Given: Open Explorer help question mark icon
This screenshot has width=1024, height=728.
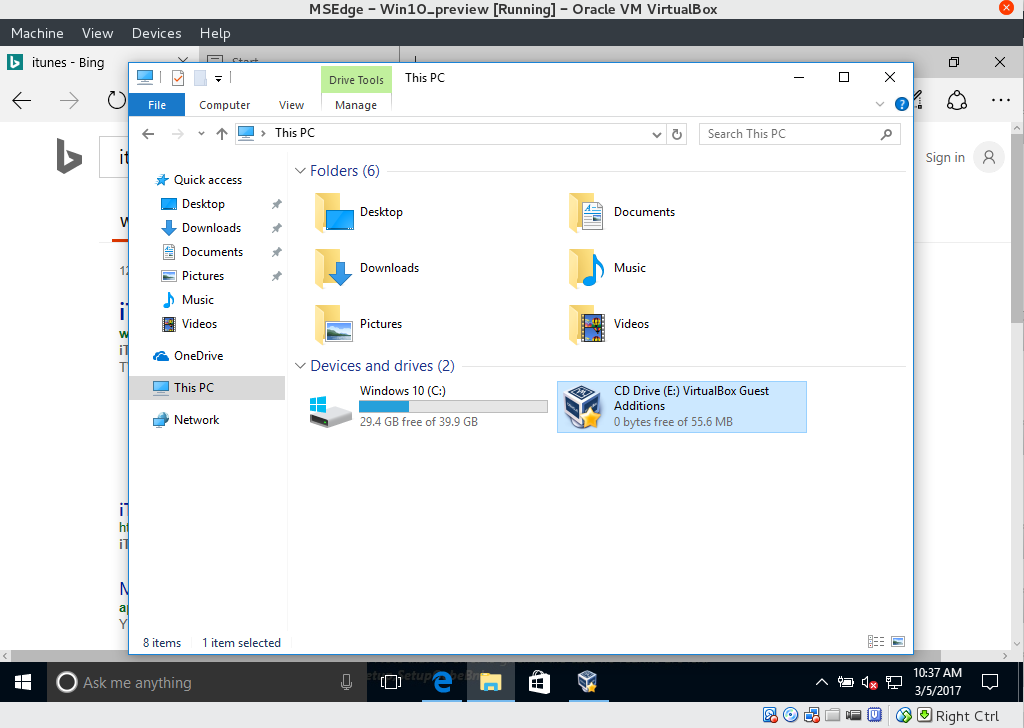Looking at the screenshot, I should tap(901, 104).
